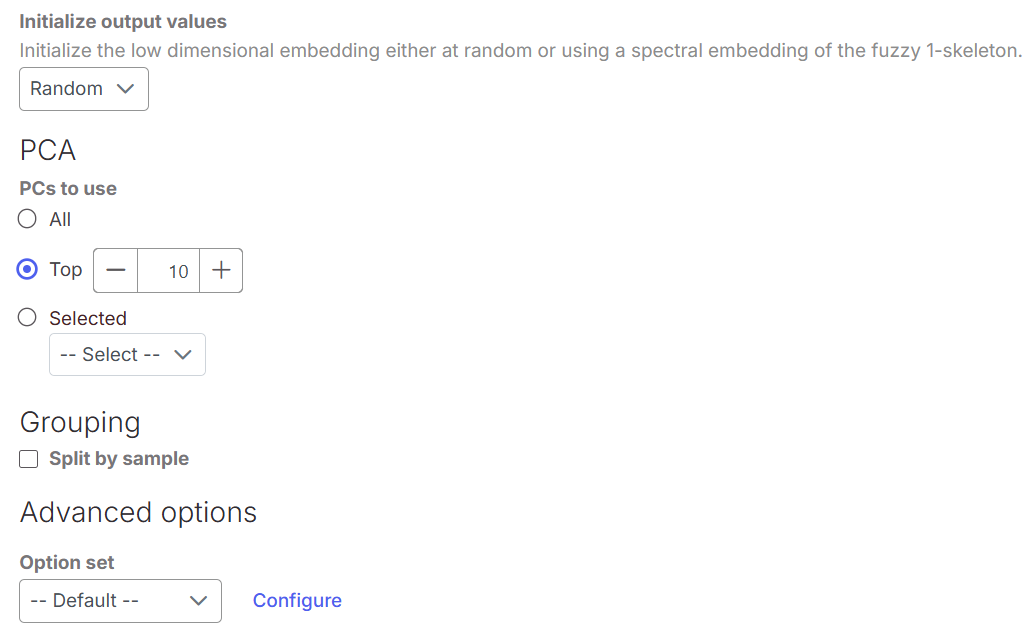Open the Configure link
Screen dimensions: 1032x634
point(297,601)
